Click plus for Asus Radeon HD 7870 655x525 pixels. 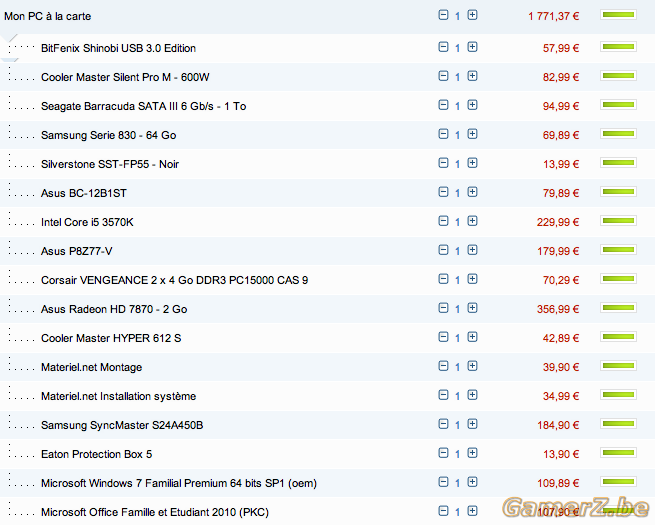click(x=472, y=308)
